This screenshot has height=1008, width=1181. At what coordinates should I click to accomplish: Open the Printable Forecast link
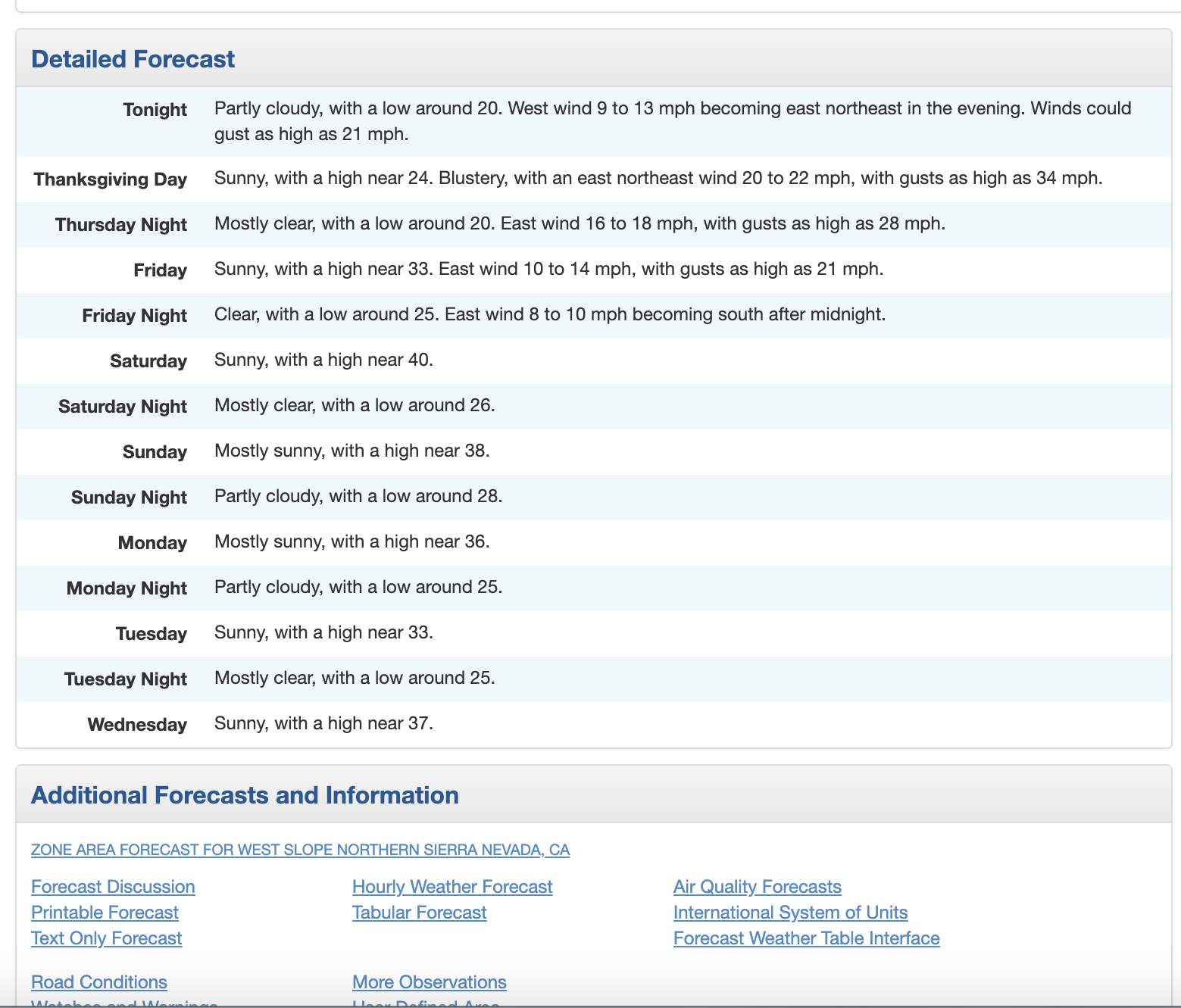point(105,913)
